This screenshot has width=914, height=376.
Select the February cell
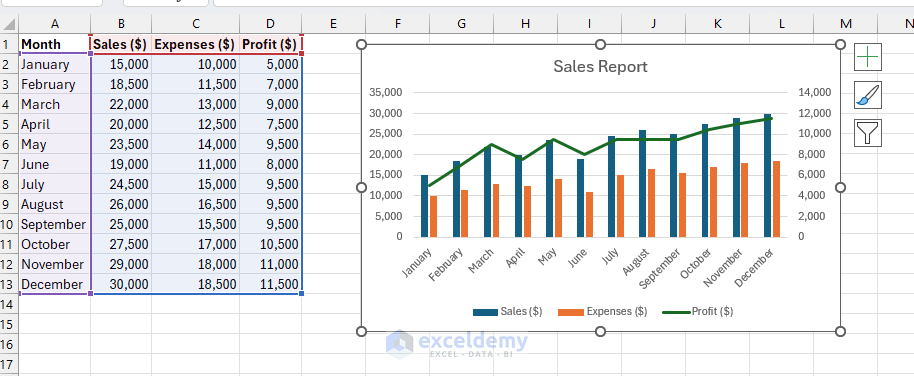[55, 85]
